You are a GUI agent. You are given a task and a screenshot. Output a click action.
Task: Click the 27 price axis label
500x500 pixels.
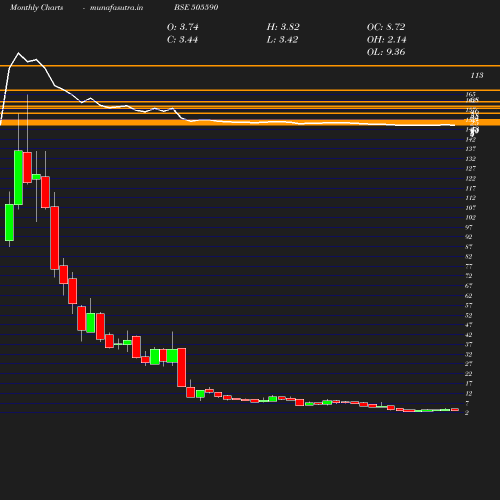pyautogui.click(x=469, y=364)
